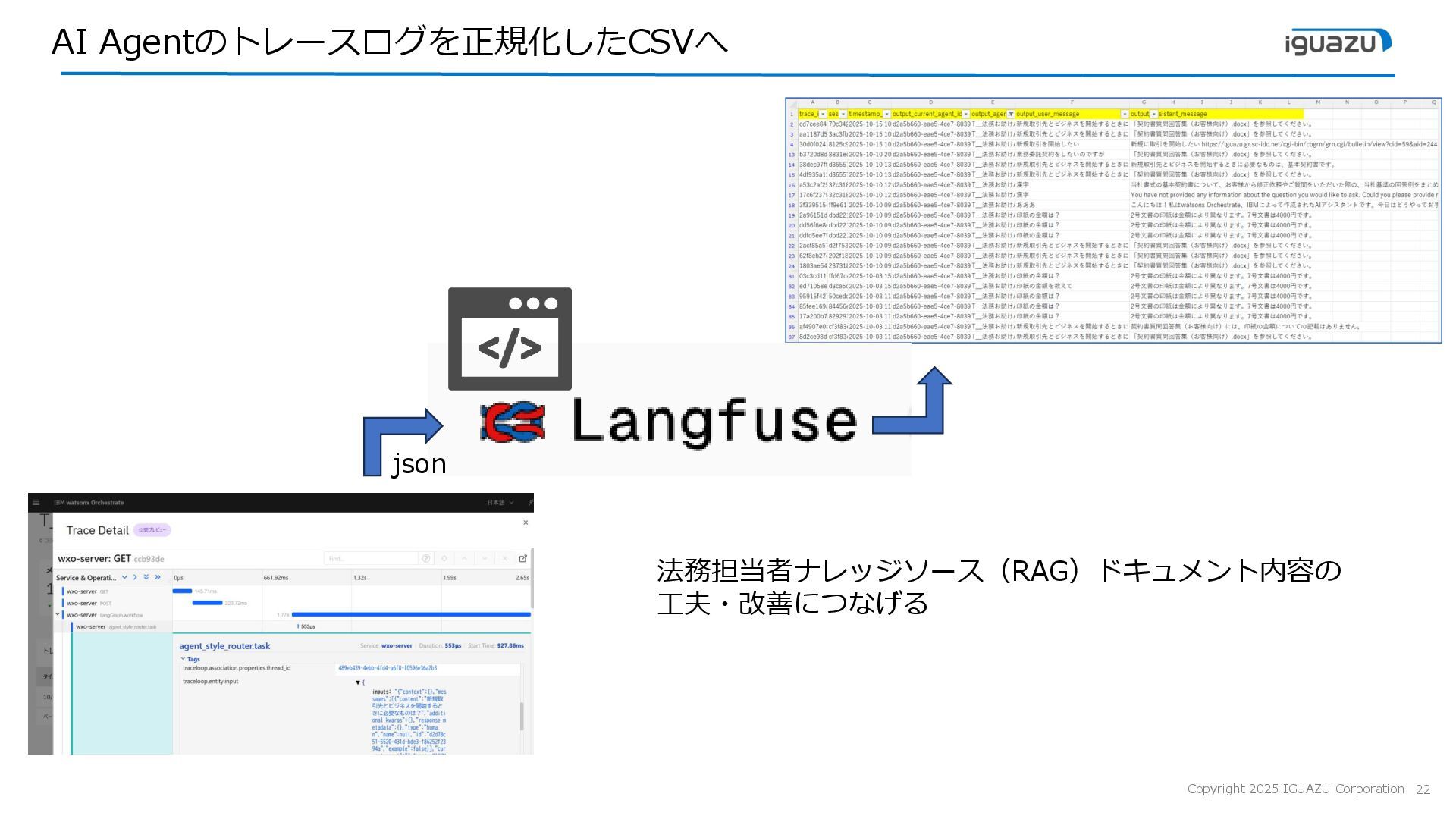Click the 223.72ms POST span bar
The width and height of the screenshot is (1456, 819).
point(207,603)
